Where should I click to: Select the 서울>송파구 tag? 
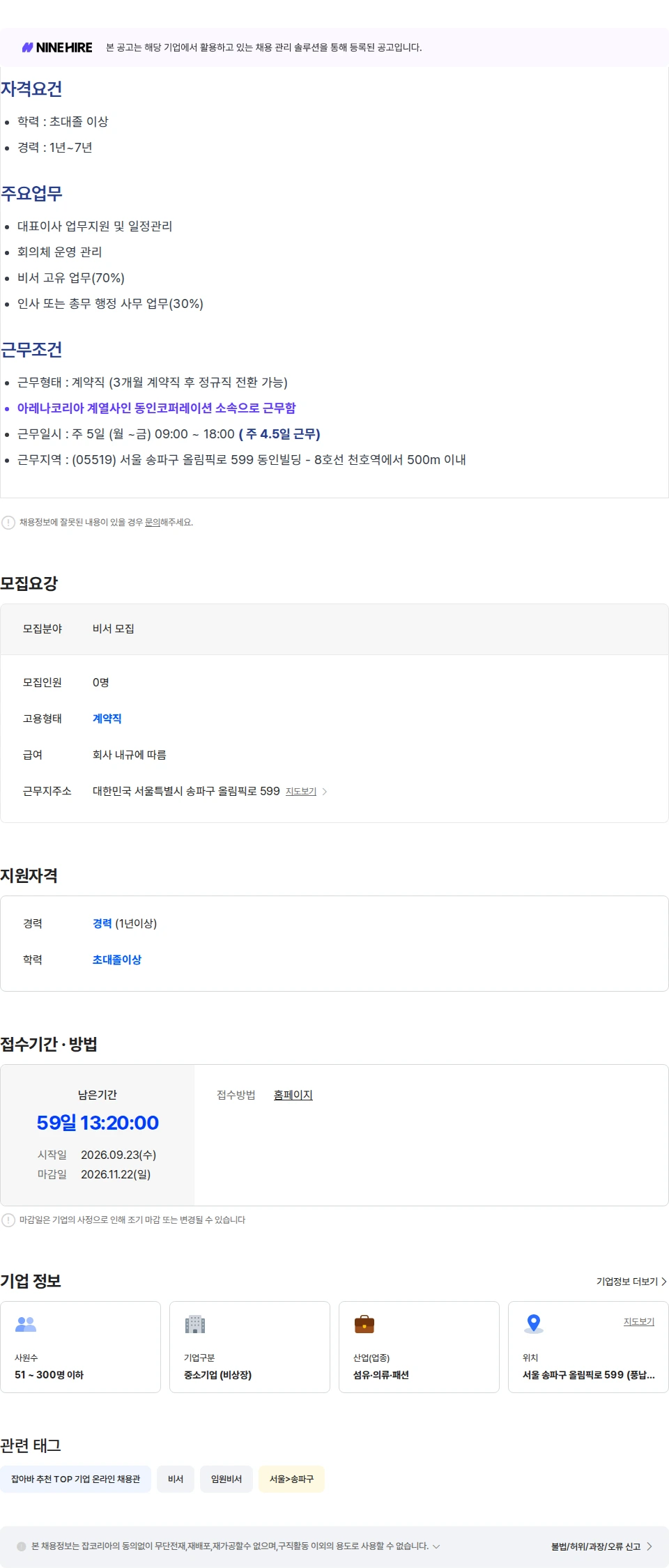pos(292,1479)
